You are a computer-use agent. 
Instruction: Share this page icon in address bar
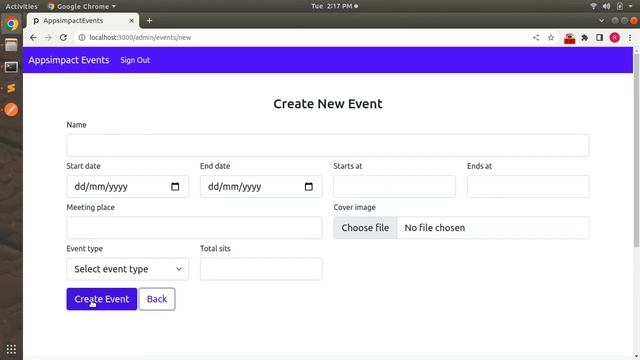pyautogui.click(x=536, y=38)
